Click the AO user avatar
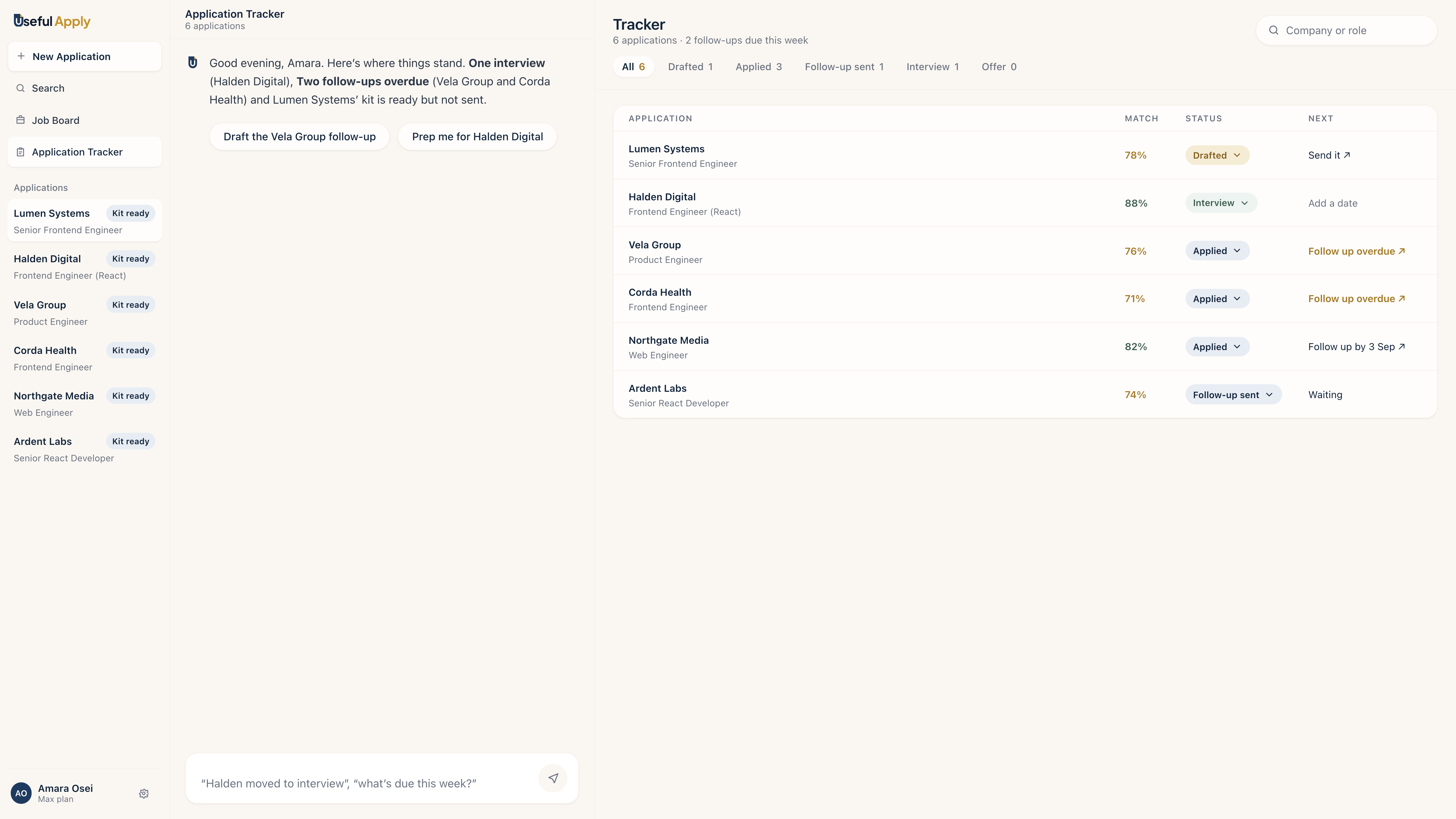The image size is (1456, 819). (21, 793)
